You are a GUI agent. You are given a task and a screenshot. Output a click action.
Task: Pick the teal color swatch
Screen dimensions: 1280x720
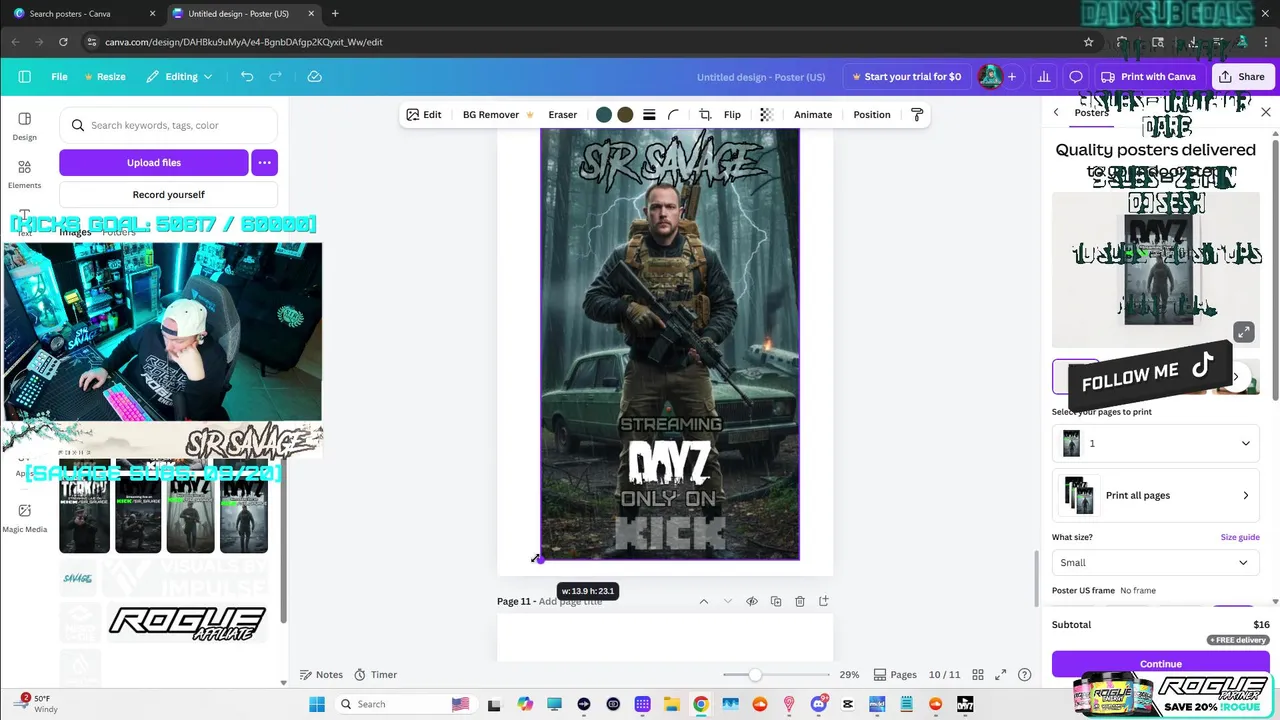pos(604,115)
